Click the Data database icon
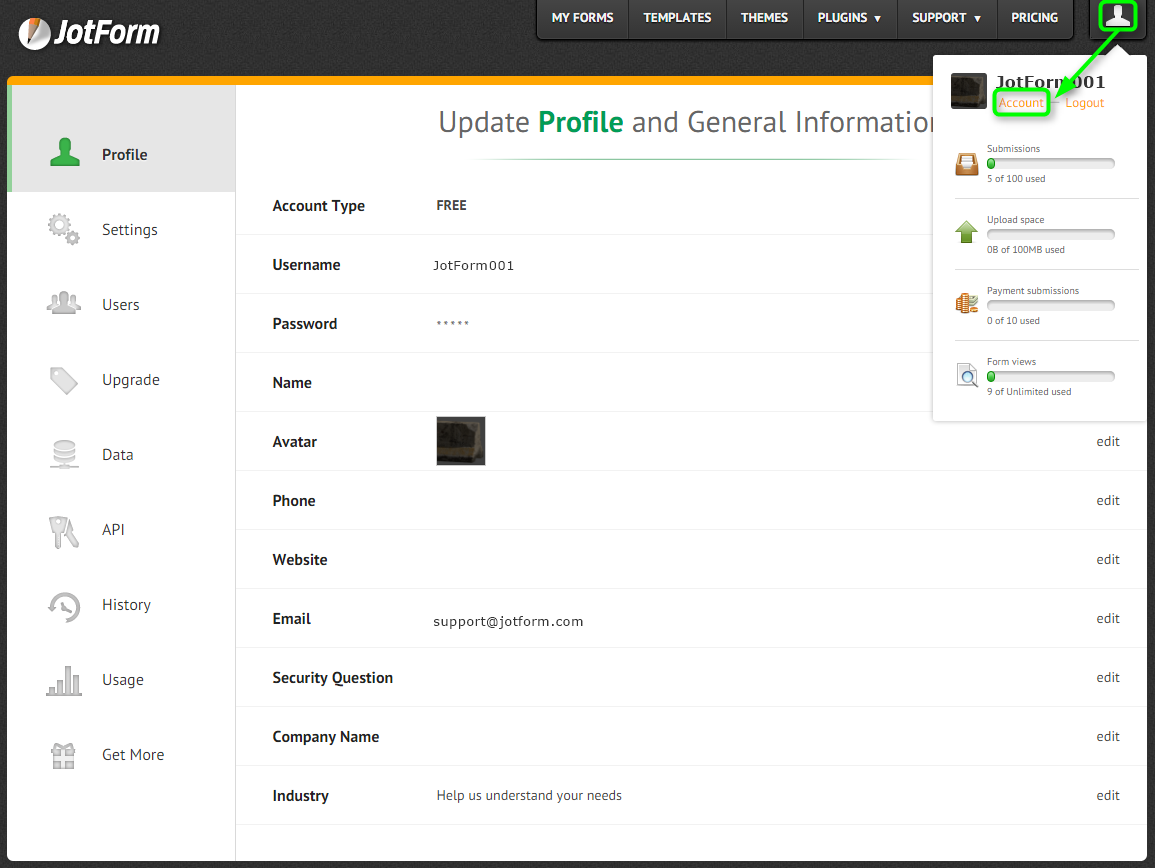 (64, 454)
